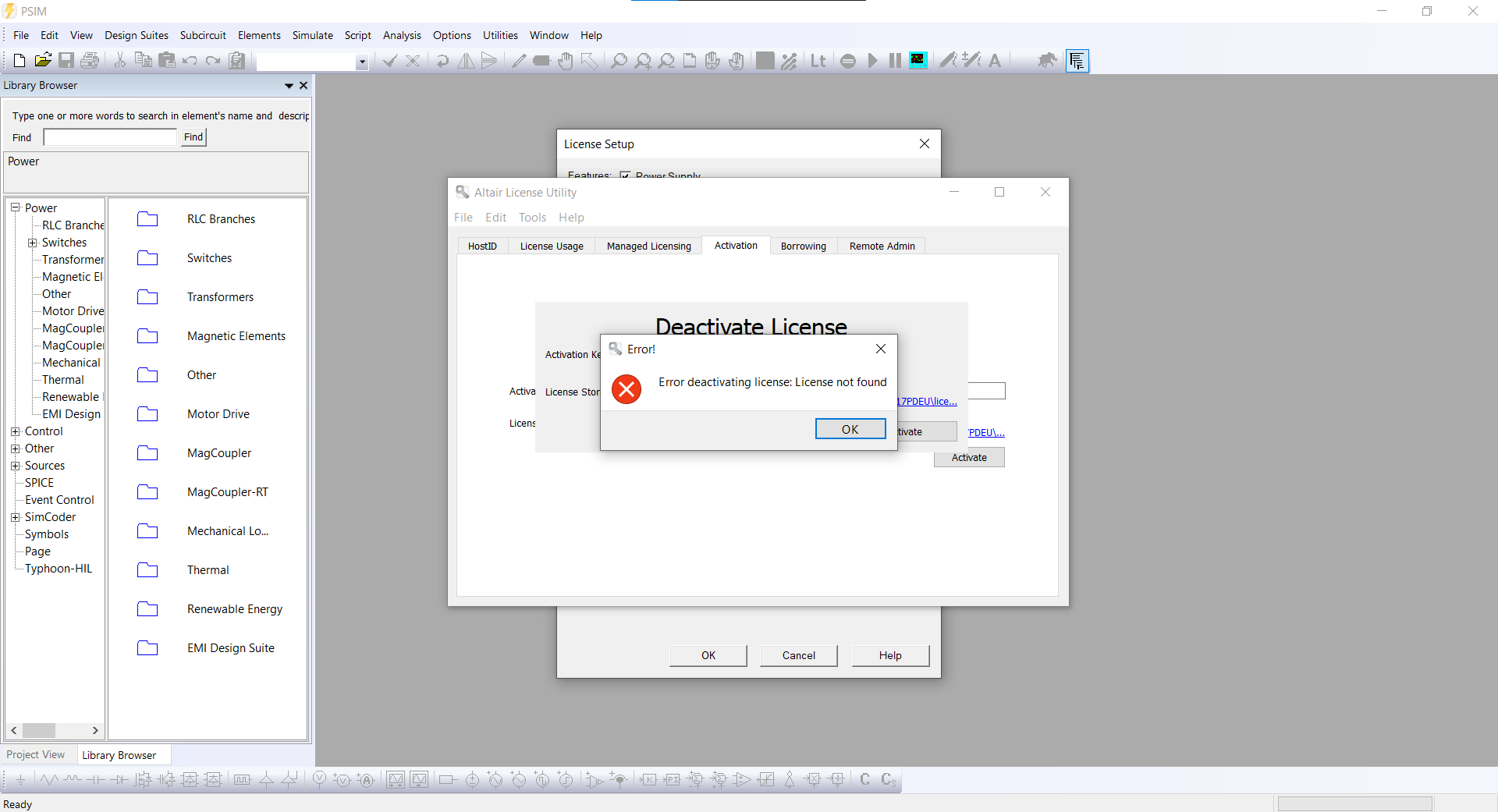
Task: Switch to the Project View tab
Action: pos(37,754)
